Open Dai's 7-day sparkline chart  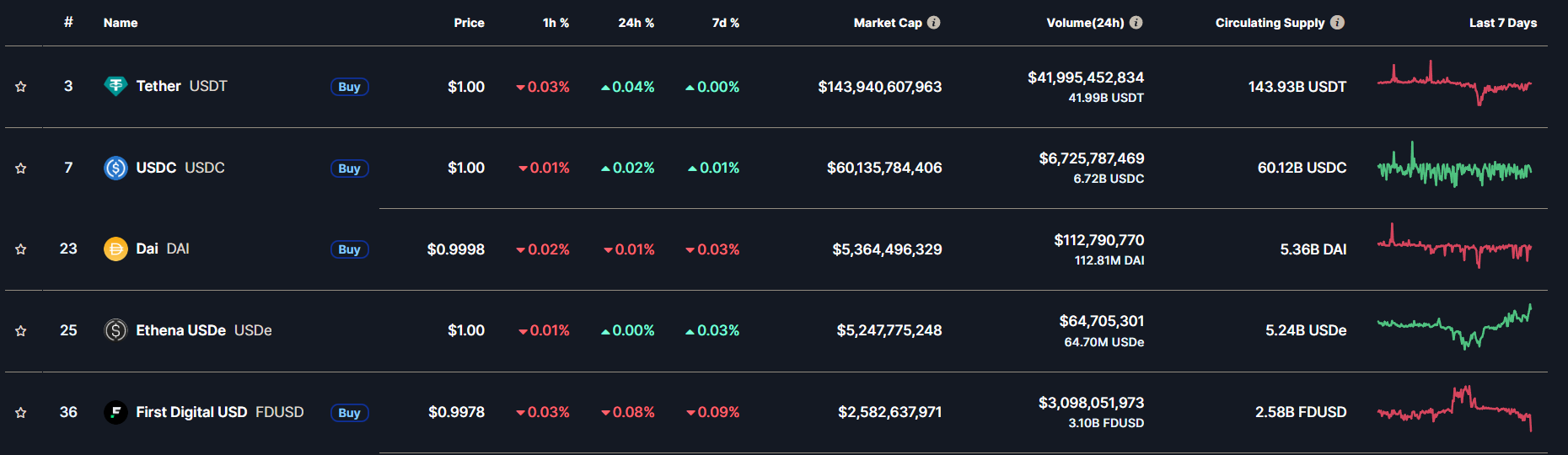(x=1455, y=245)
